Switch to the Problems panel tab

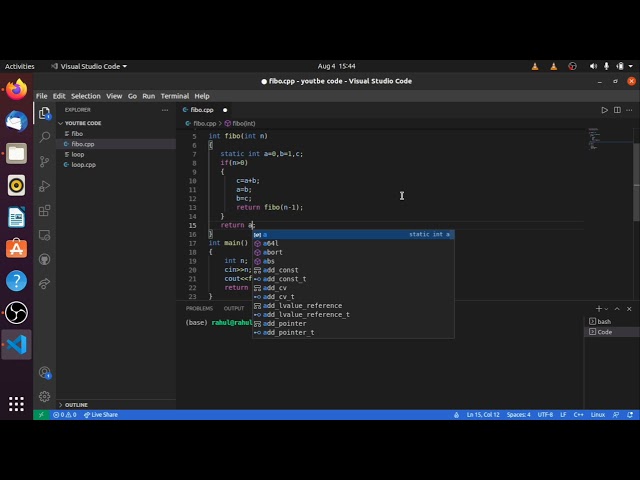(199, 309)
